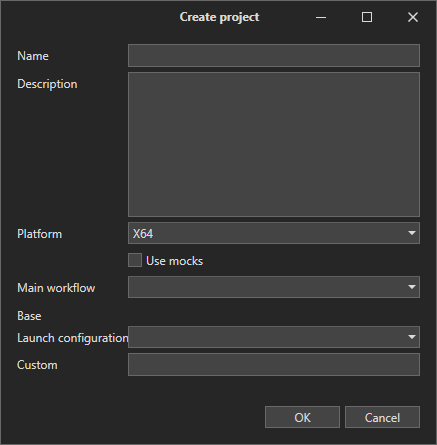Expand the Main workflow dropdown arrow
The width and height of the screenshot is (437, 445).
click(x=412, y=287)
